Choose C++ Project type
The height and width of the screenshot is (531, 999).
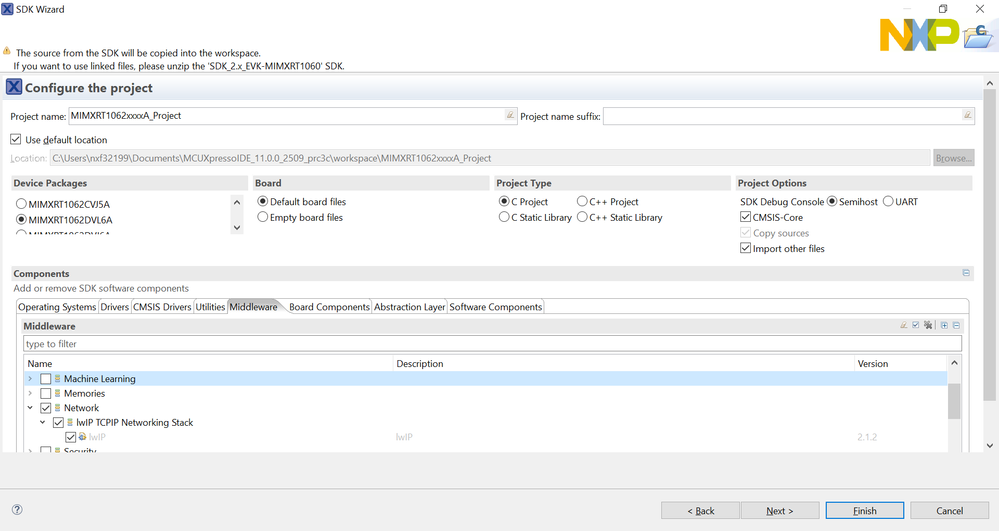pos(582,201)
